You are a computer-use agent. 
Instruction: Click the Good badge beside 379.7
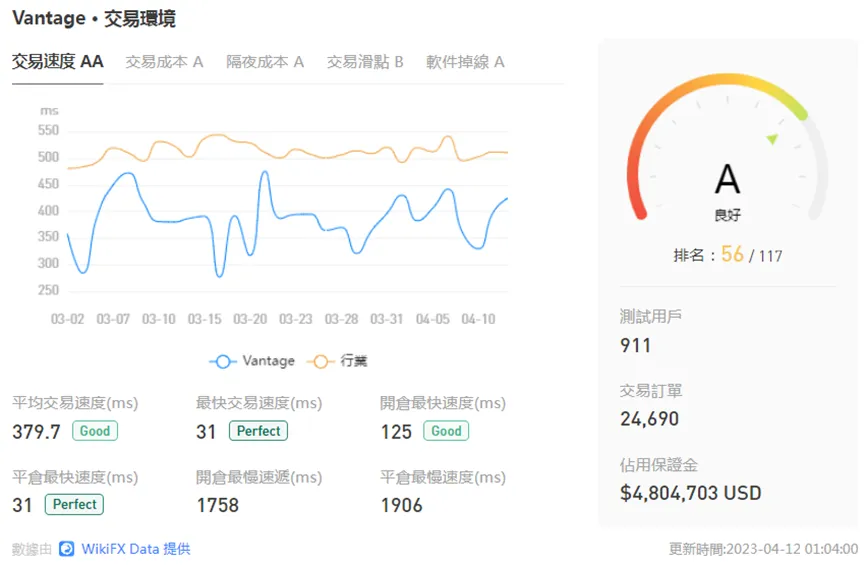tap(95, 431)
